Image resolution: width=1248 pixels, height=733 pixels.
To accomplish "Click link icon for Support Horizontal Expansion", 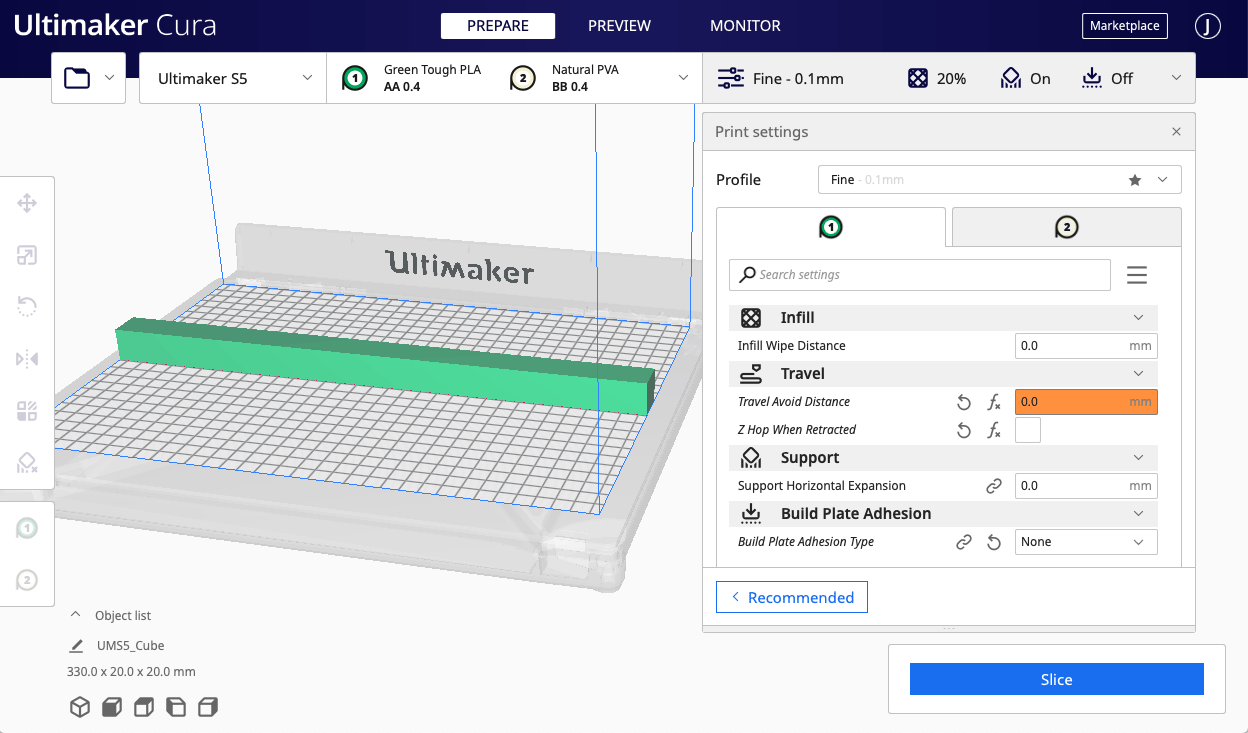I will point(994,486).
